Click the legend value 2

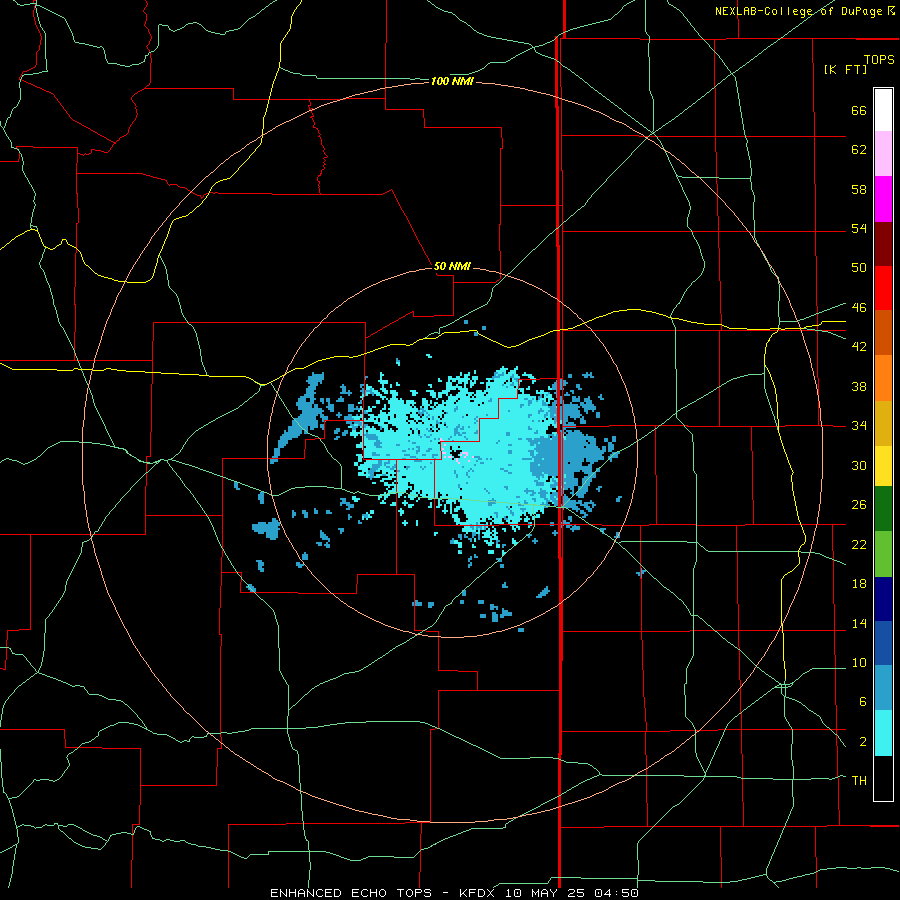(862, 742)
